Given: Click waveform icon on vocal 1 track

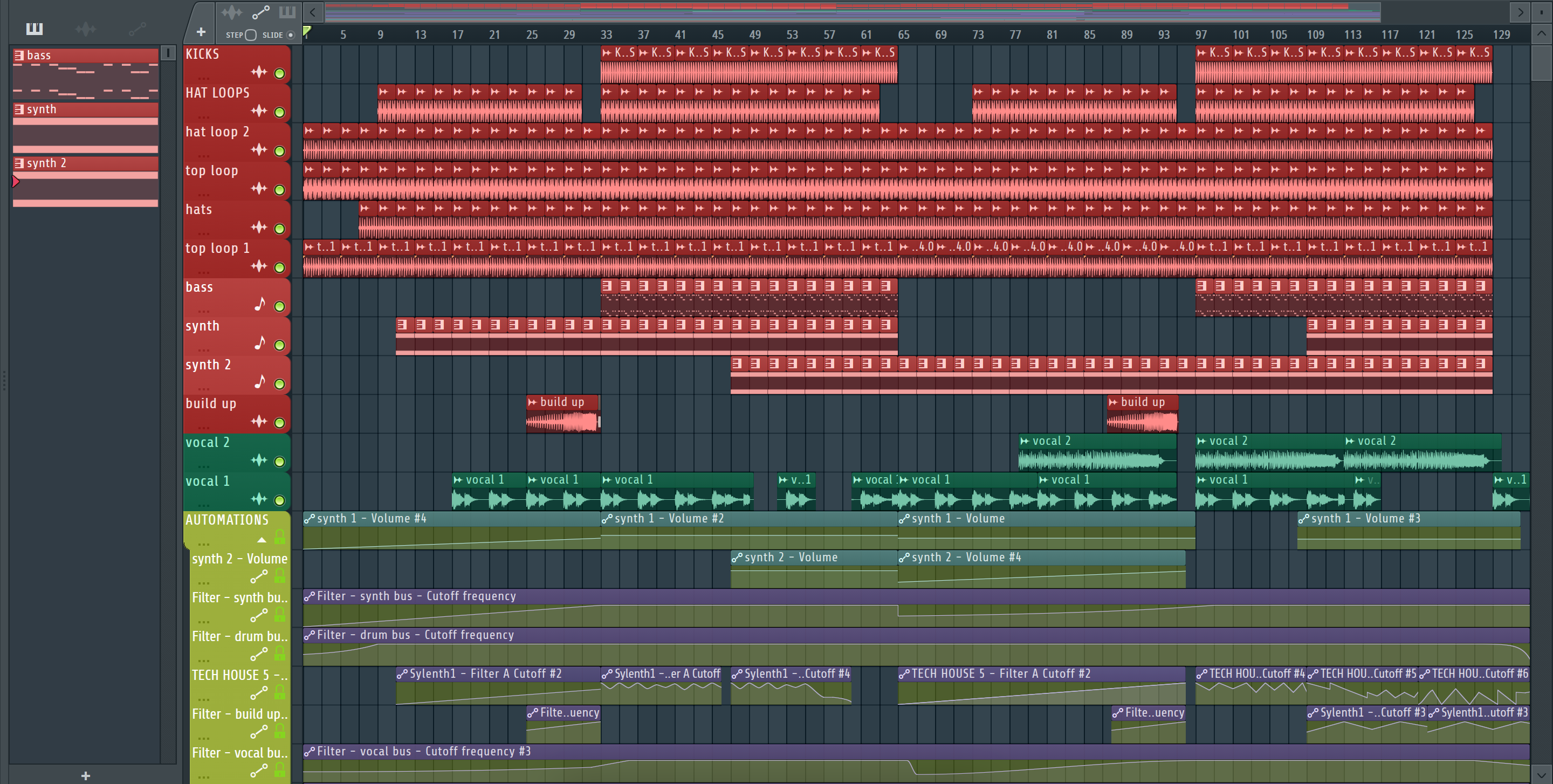Looking at the screenshot, I should coord(259,499).
